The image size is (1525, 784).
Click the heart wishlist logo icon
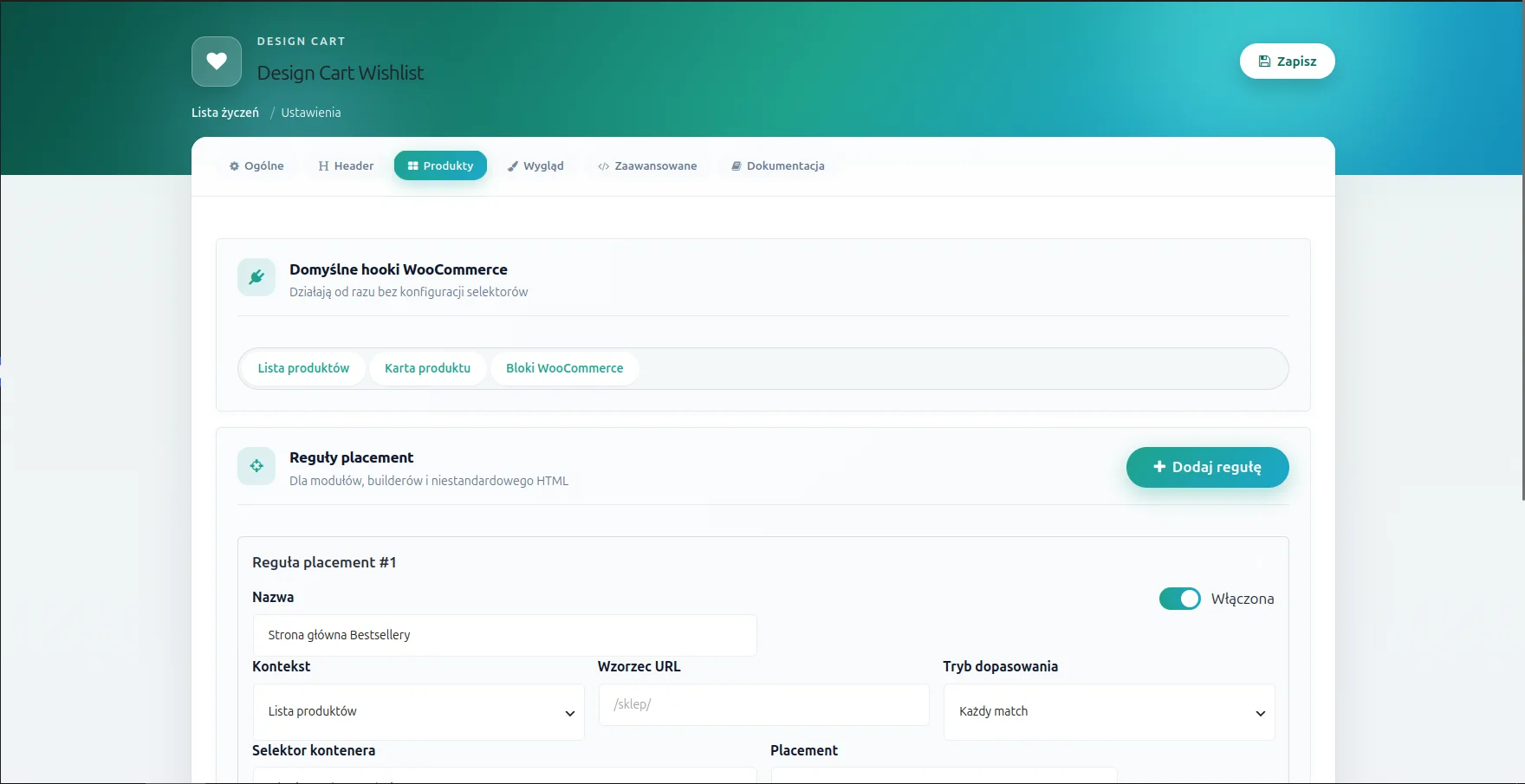tap(217, 62)
